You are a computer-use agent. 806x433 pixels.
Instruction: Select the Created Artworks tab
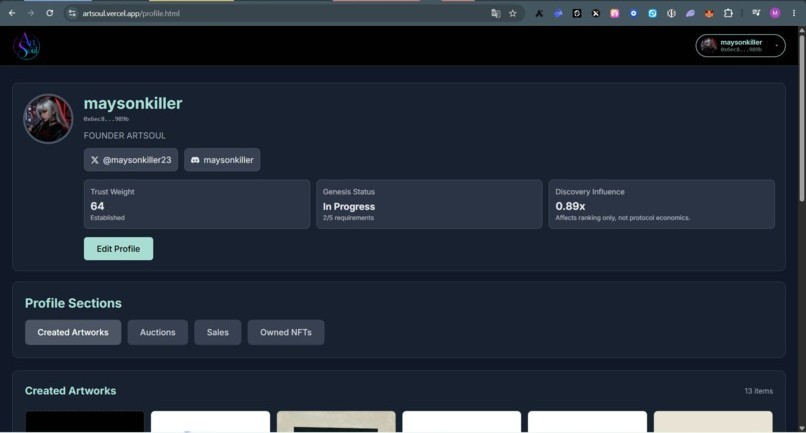[x=73, y=333]
